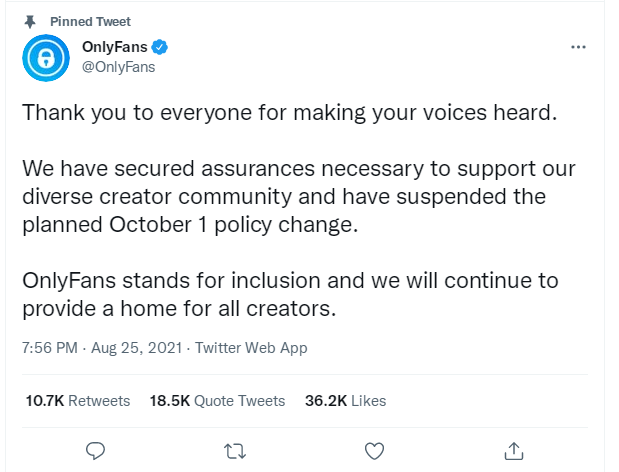619x472 pixels.
Task: View the 18.5K Quote Tweets
Action: 217,400
